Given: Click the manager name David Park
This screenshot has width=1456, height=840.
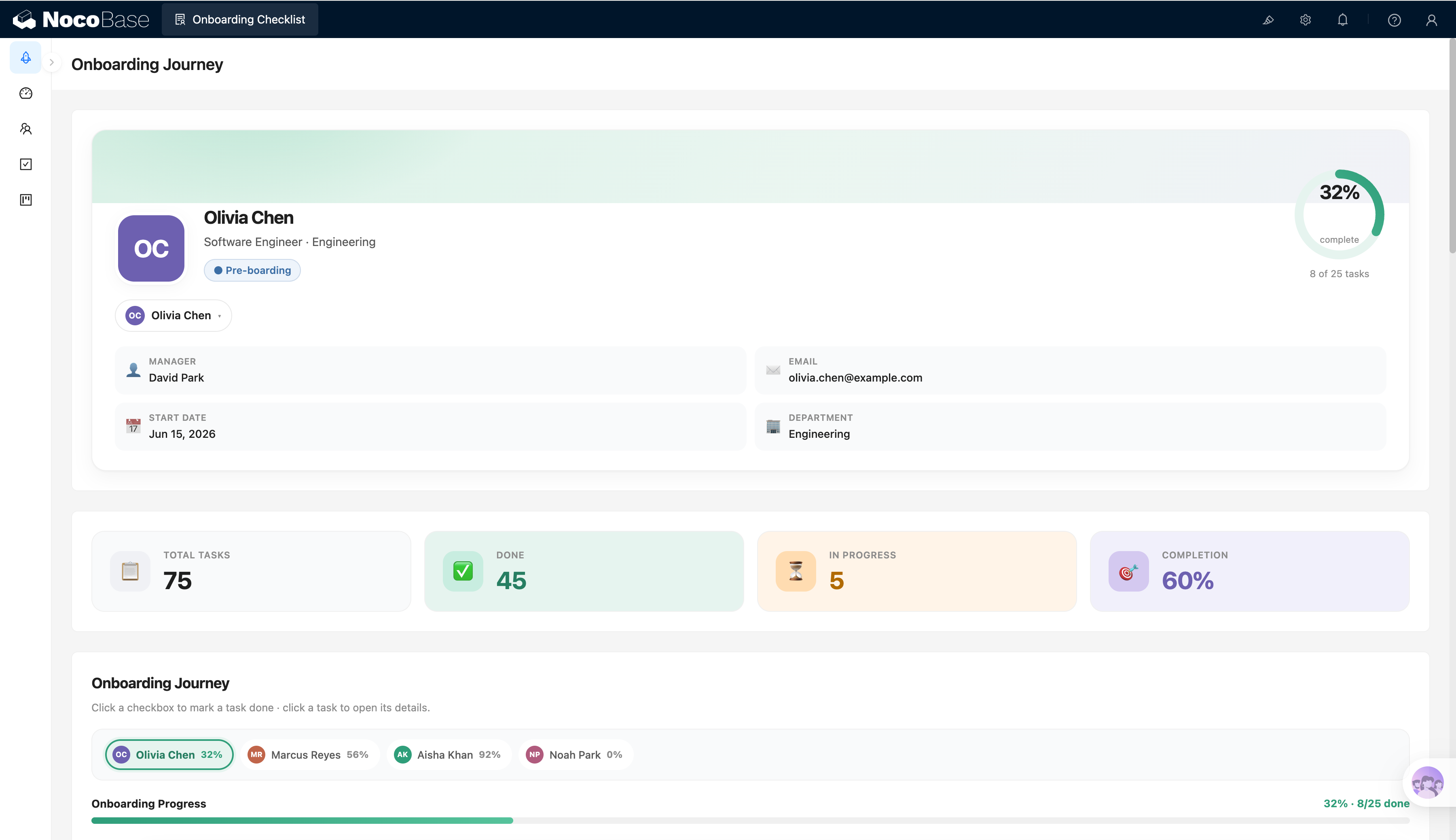Looking at the screenshot, I should [x=176, y=378].
